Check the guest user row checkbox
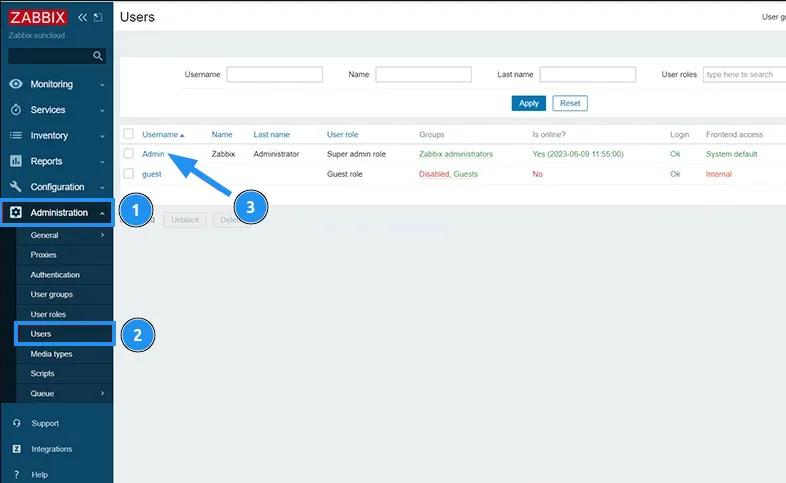The width and height of the screenshot is (786, 483). coord(129,173)
